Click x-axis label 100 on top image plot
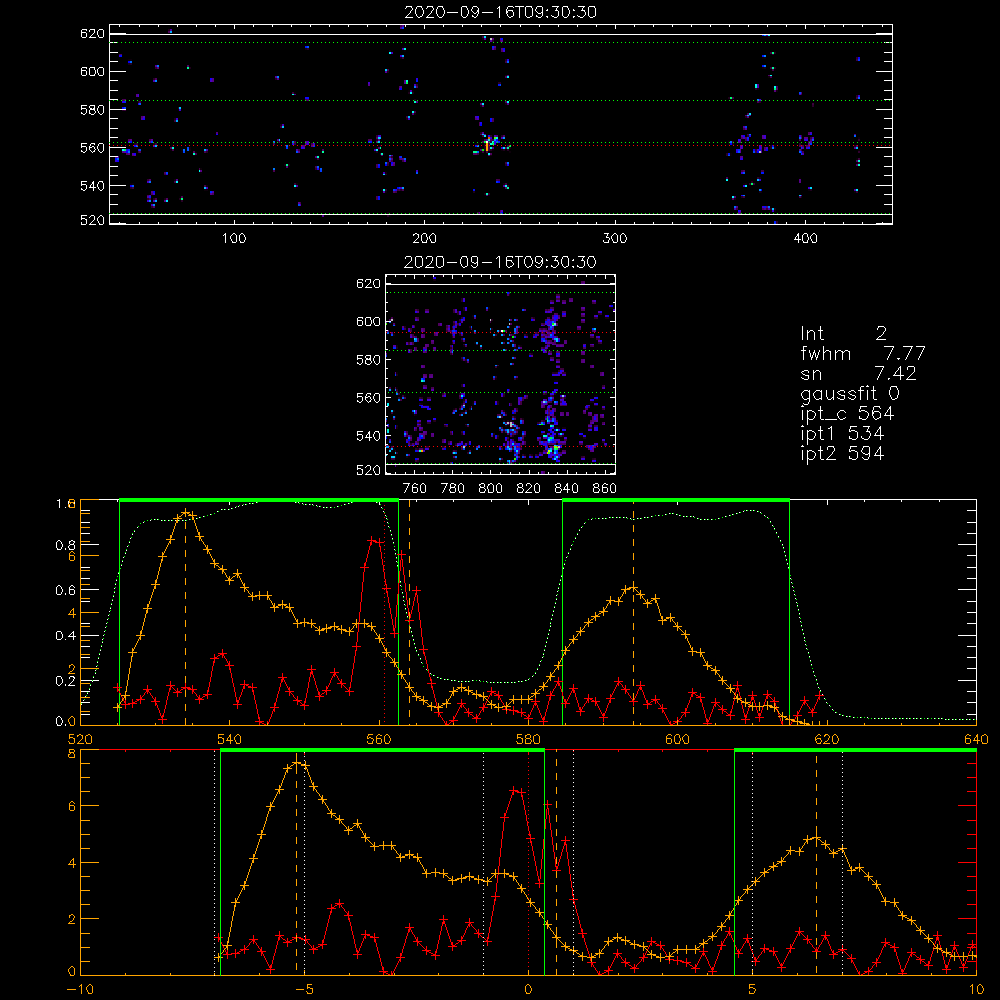The width and height of the screenshot is (1000, 1000). [x=234, y=239]
